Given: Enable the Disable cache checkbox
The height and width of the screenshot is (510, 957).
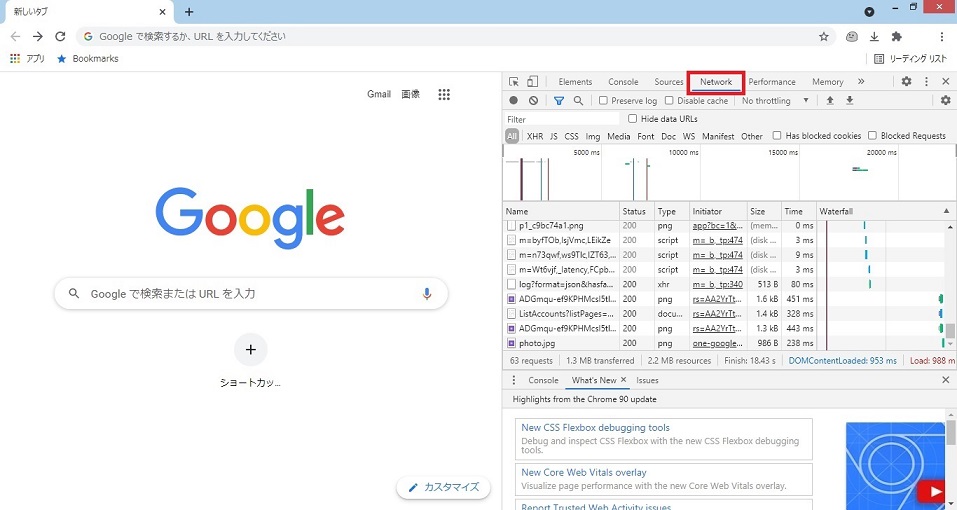Looking at the screenshot, I should (669, 101).
